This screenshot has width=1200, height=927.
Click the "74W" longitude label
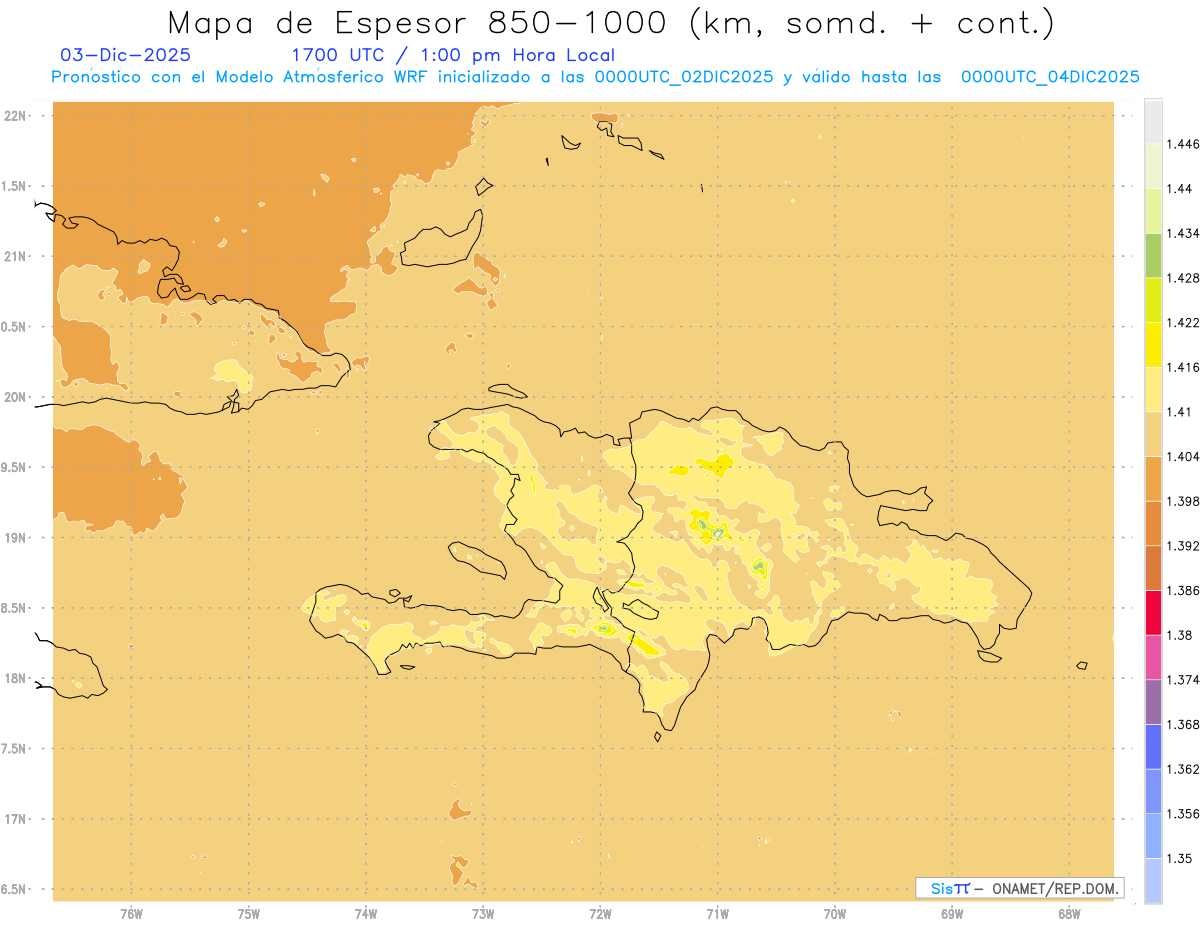(366, 914)
